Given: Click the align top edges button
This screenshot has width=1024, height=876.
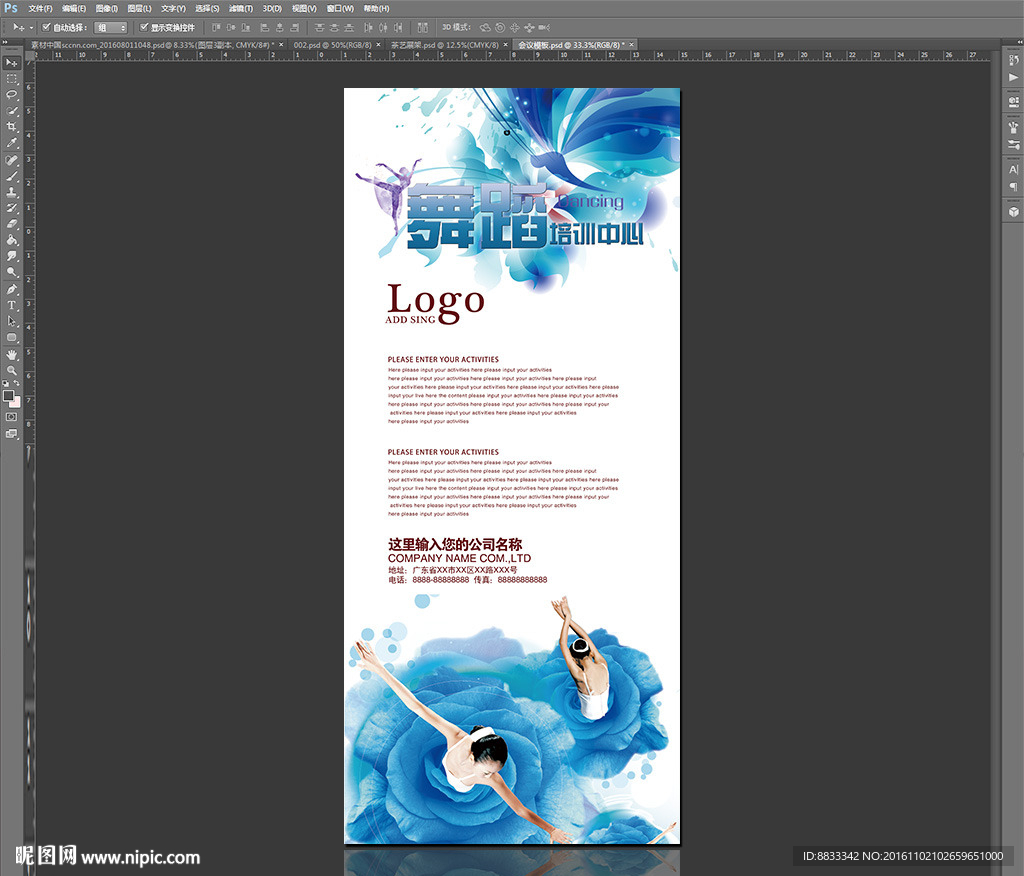Looking at the screenshot, I should click(x=216, y=27).
